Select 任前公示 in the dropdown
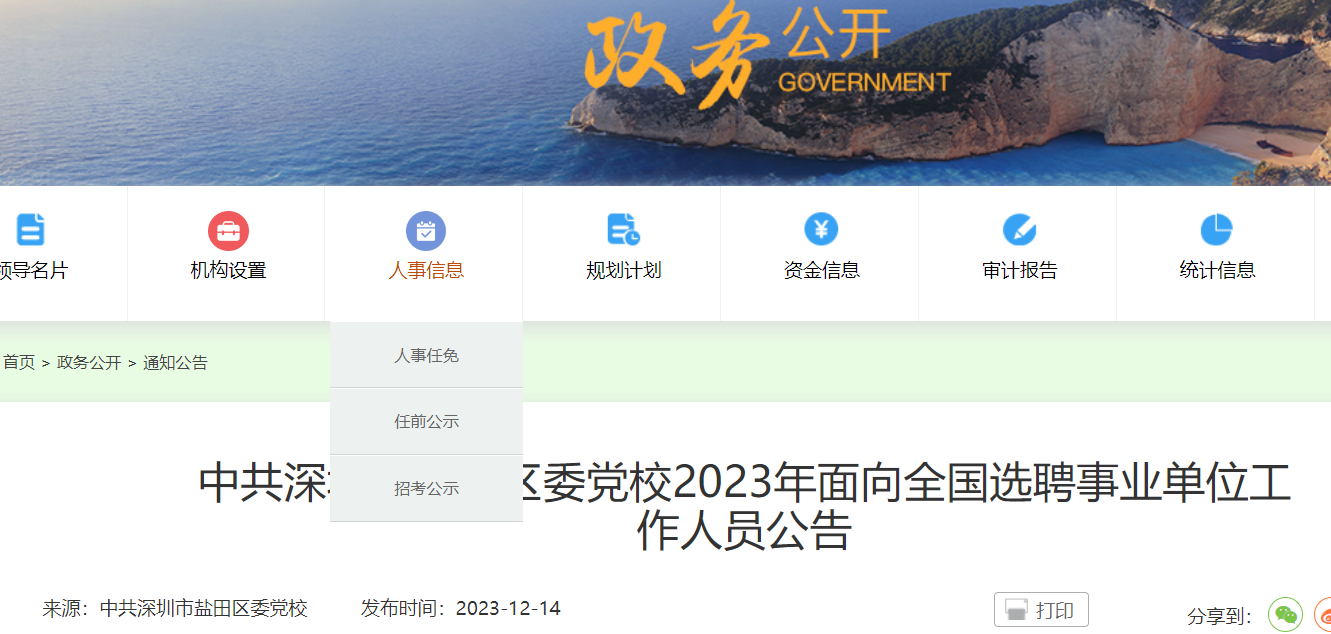Screen dimensions: 1331x634 click(x=426, y=421)
